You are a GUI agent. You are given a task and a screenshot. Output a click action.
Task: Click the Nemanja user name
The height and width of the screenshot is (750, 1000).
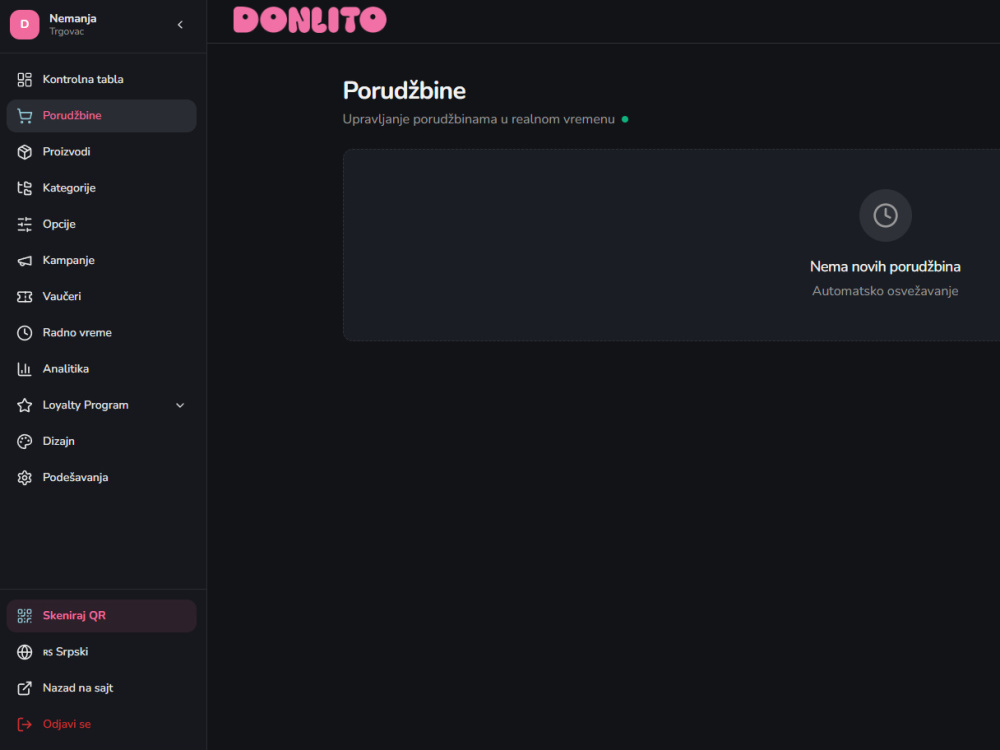[x=73, y=18]
